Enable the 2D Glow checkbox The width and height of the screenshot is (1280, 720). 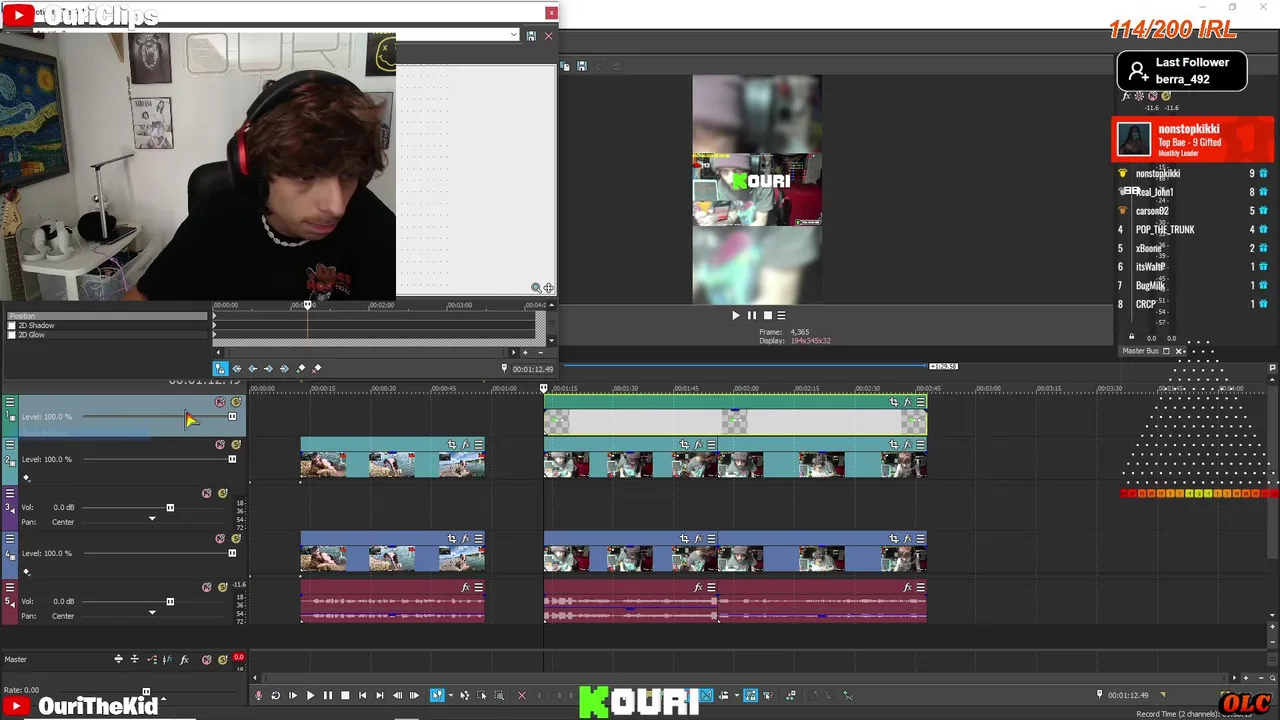coord(12,335)
